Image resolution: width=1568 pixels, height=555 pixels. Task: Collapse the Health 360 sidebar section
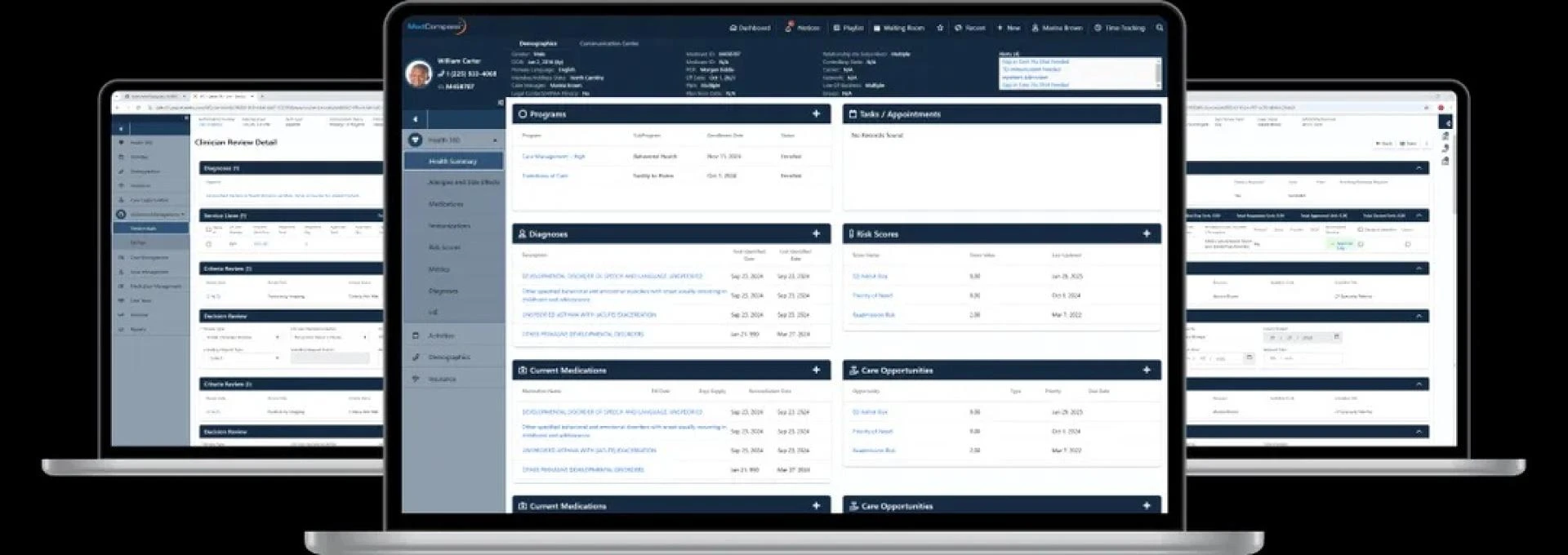[x=495, y=140]
